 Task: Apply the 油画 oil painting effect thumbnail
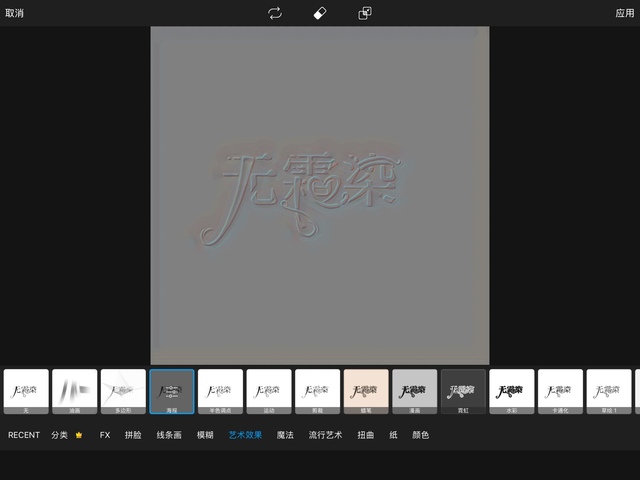point(74,390)
